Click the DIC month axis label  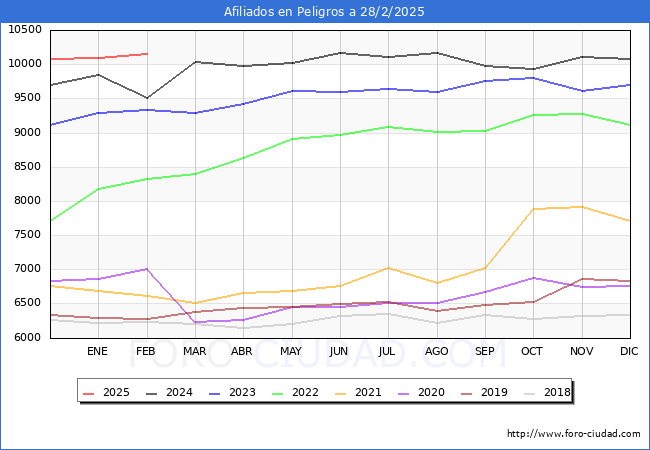629,351
